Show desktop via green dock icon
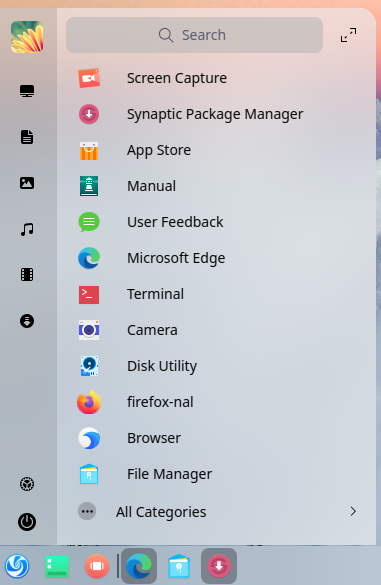Viewport: 381px width, 585px height. [x=57, y=566]
